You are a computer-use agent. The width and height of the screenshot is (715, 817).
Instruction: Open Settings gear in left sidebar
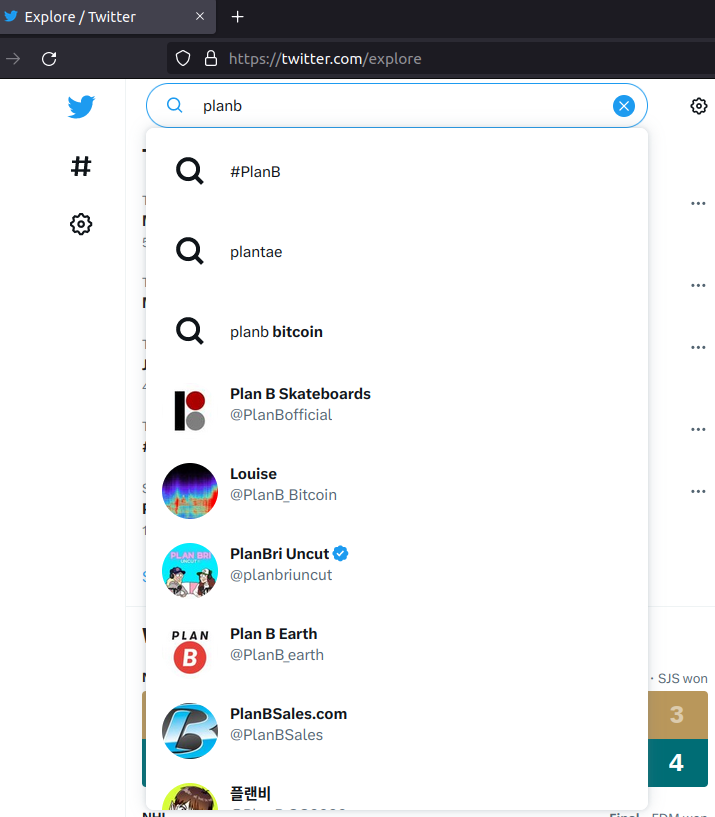click(x=81, y=224)
